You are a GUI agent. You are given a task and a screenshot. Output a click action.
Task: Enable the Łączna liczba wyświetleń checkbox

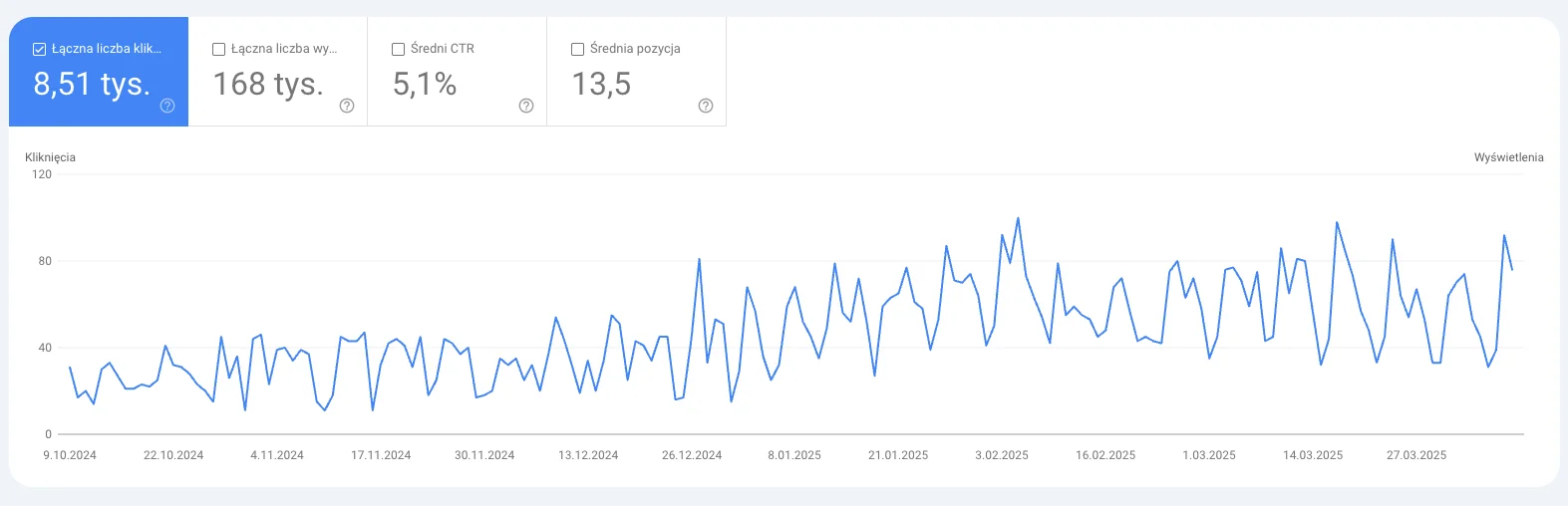coord(219,49)
